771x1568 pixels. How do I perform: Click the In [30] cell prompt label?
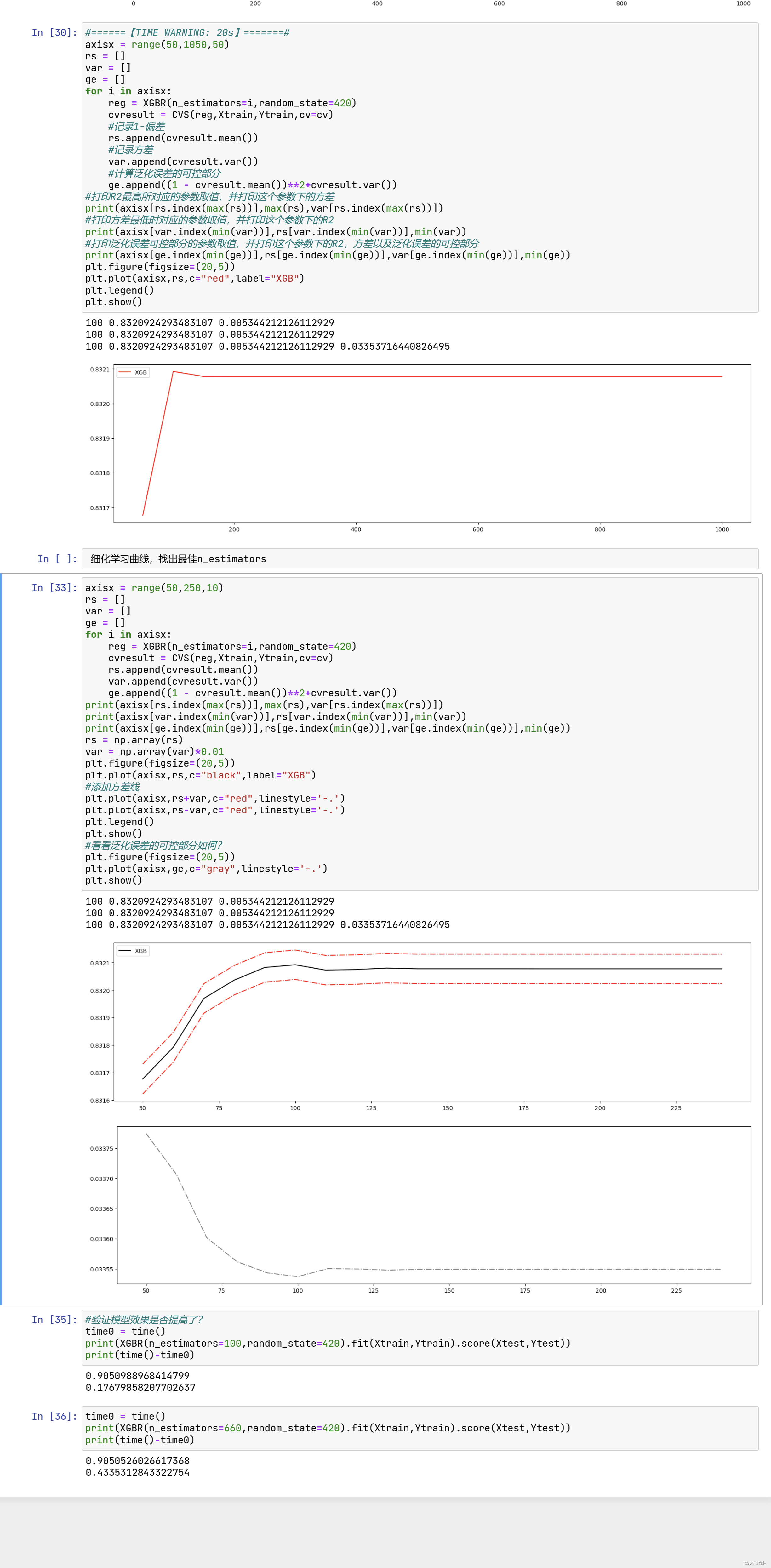(x=54, y=33)
